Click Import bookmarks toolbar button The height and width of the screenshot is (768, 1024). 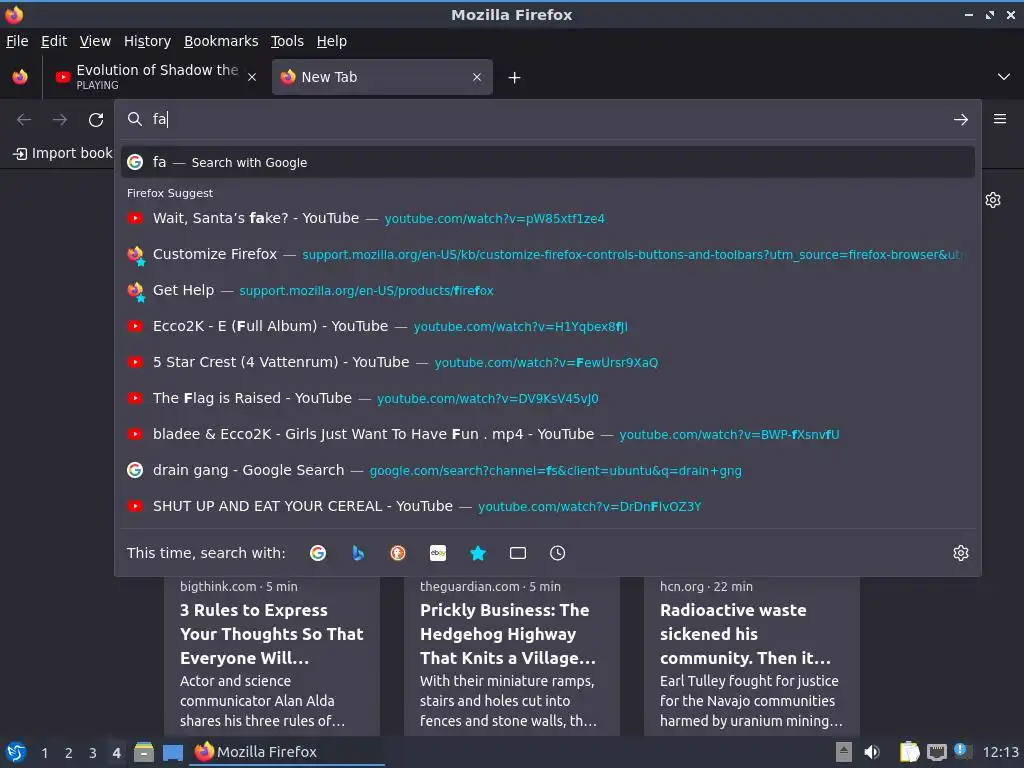pyautogui.click(x=63, y=153)
